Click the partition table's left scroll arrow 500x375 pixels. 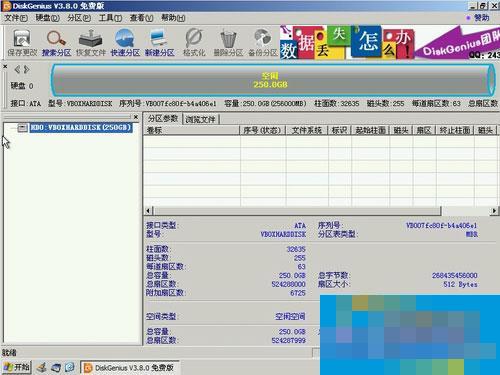pyautogui.click(x=149, y=211)
